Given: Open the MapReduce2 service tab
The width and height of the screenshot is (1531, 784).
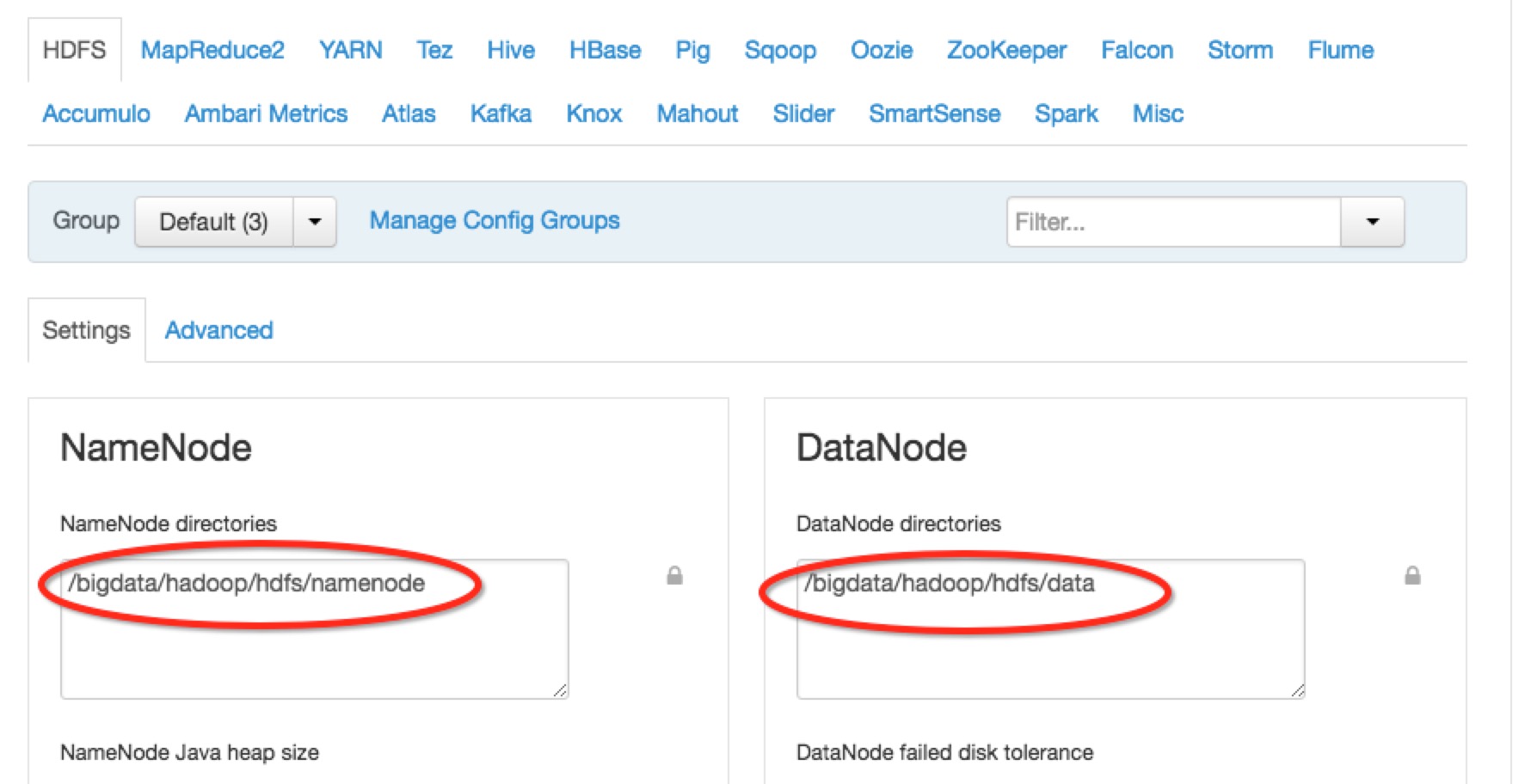Looking at the screenshot, I should pos(212,50).
